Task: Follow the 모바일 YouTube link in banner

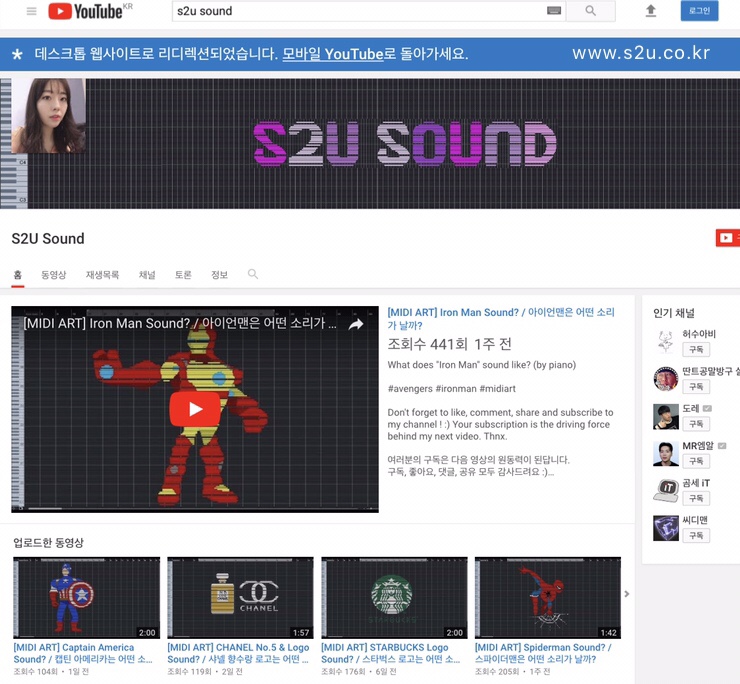Action: point(333,54)
